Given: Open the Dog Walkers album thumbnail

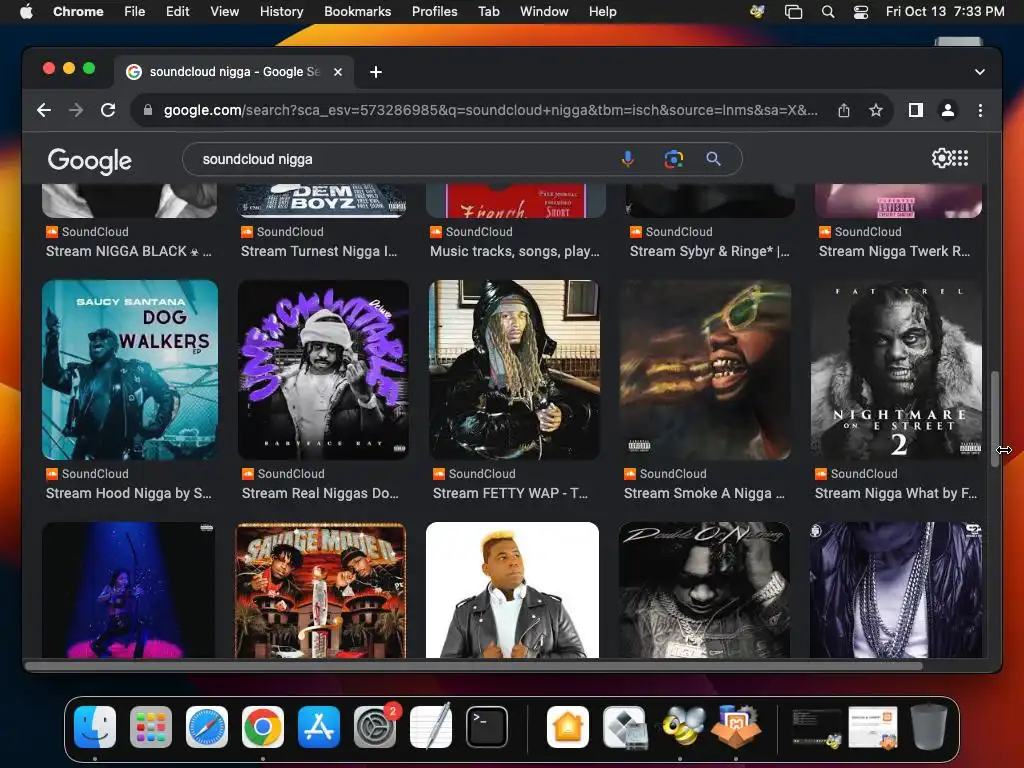Looking at the screenshot, I should tap(130, 370).
